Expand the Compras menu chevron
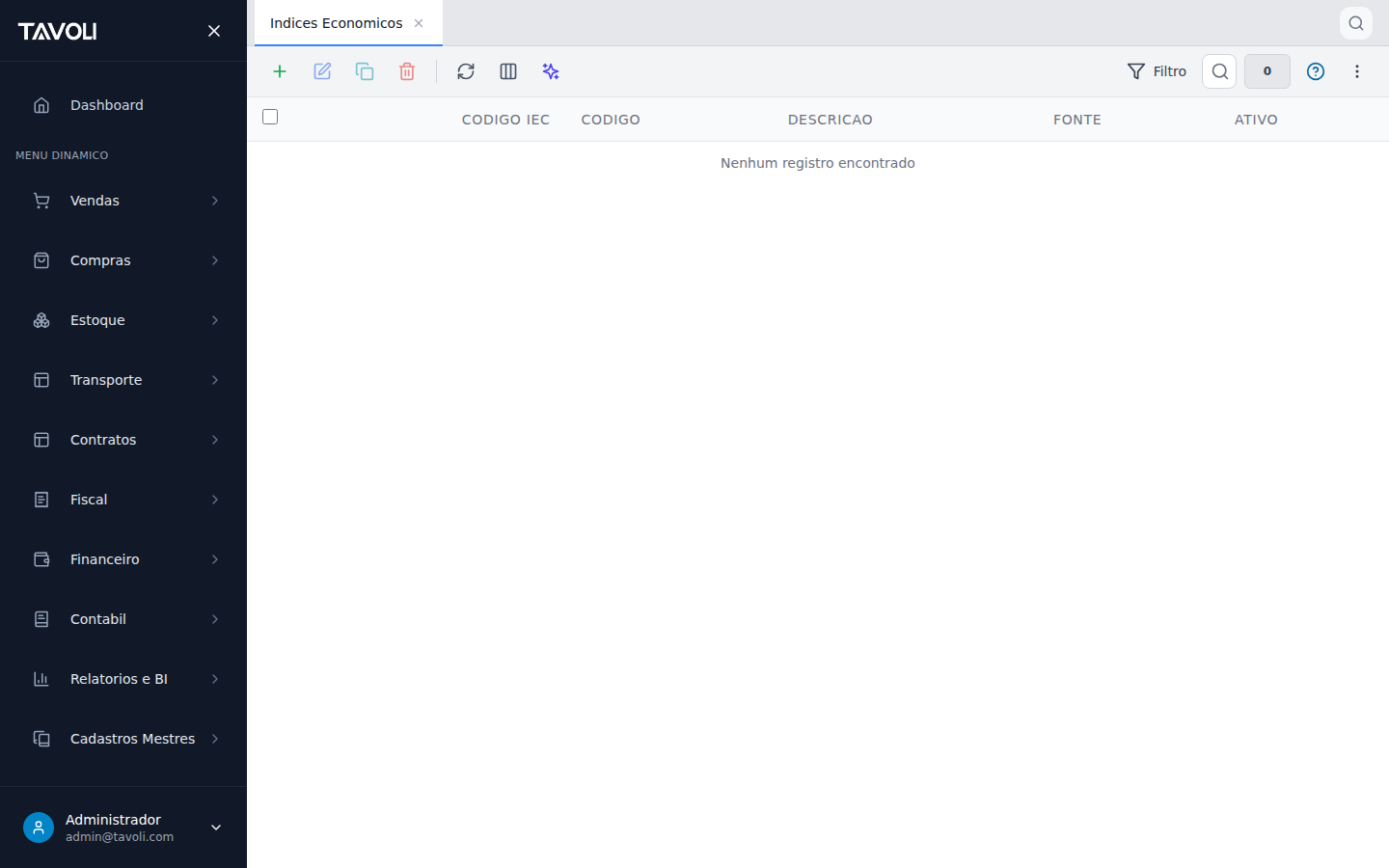Image resolution: width=1389 pixels, height=868 pixels. click(x=215, y=260)
